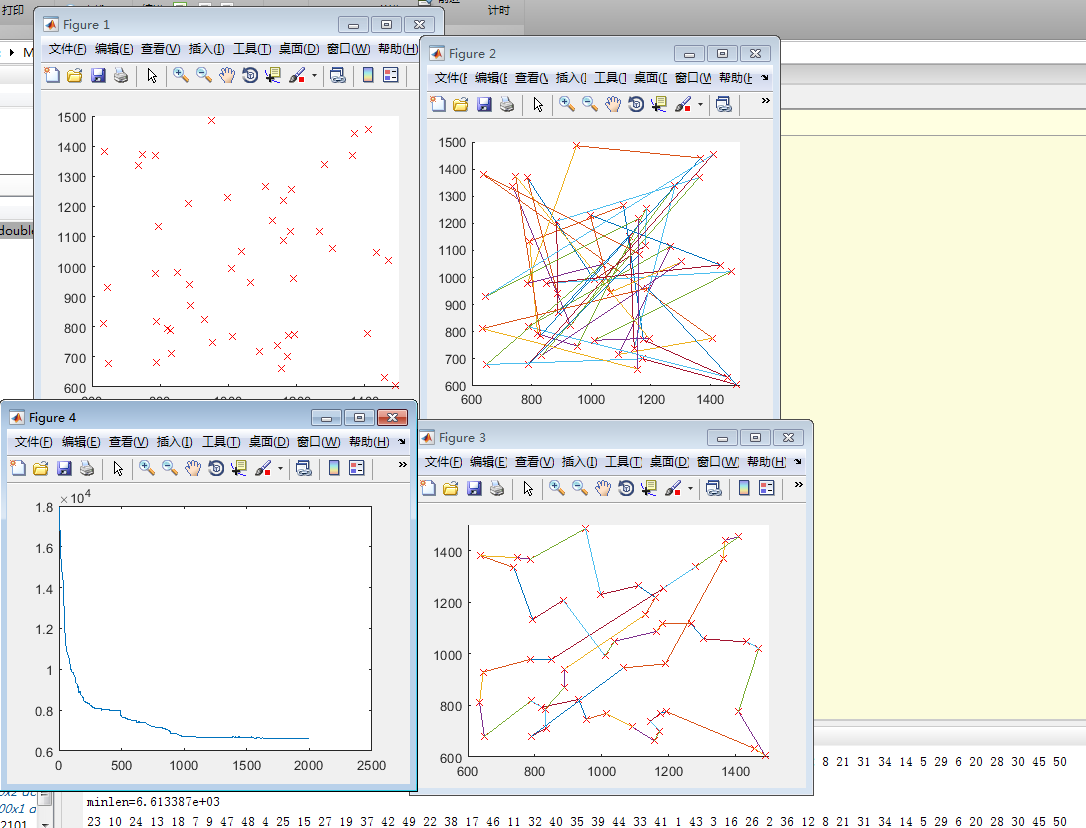The width and height of the screenshot is (1086, 828).
Task: Open file icon in Figure 1 toolbar
Action: coord(75,75)
